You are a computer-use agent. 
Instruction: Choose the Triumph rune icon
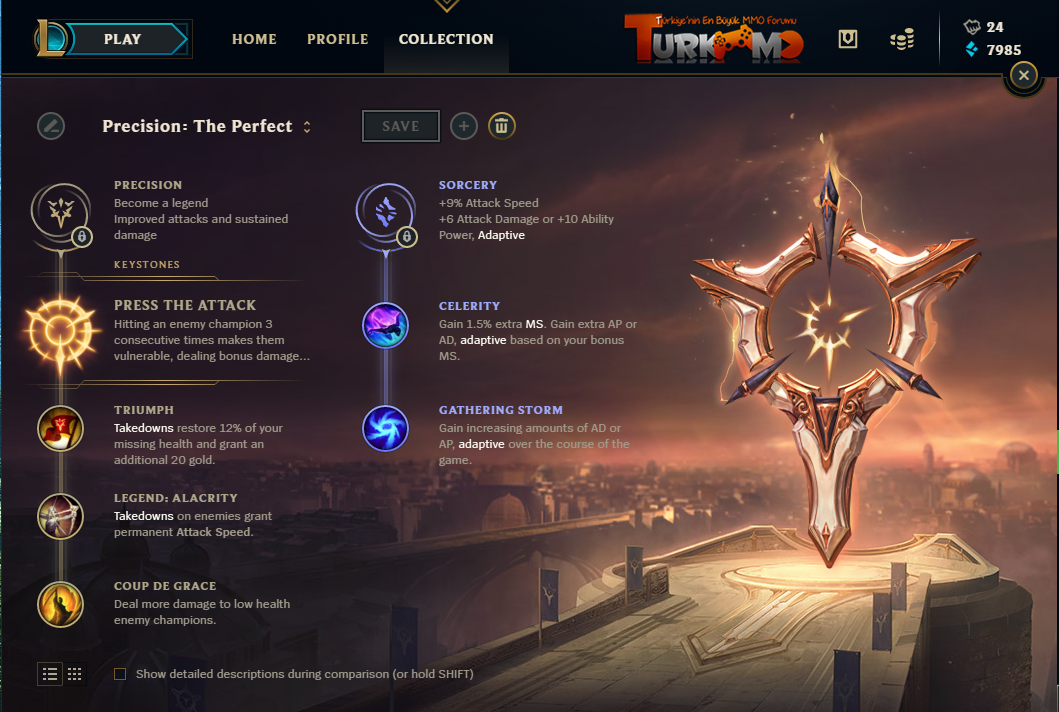pyautogui.click(x=61, y=428)
